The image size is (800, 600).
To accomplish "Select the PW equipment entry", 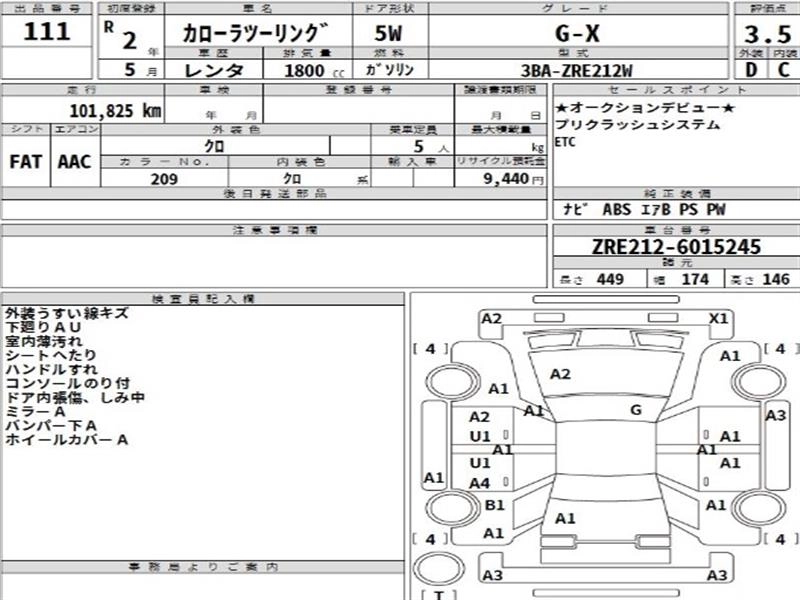I will point(716,209).
